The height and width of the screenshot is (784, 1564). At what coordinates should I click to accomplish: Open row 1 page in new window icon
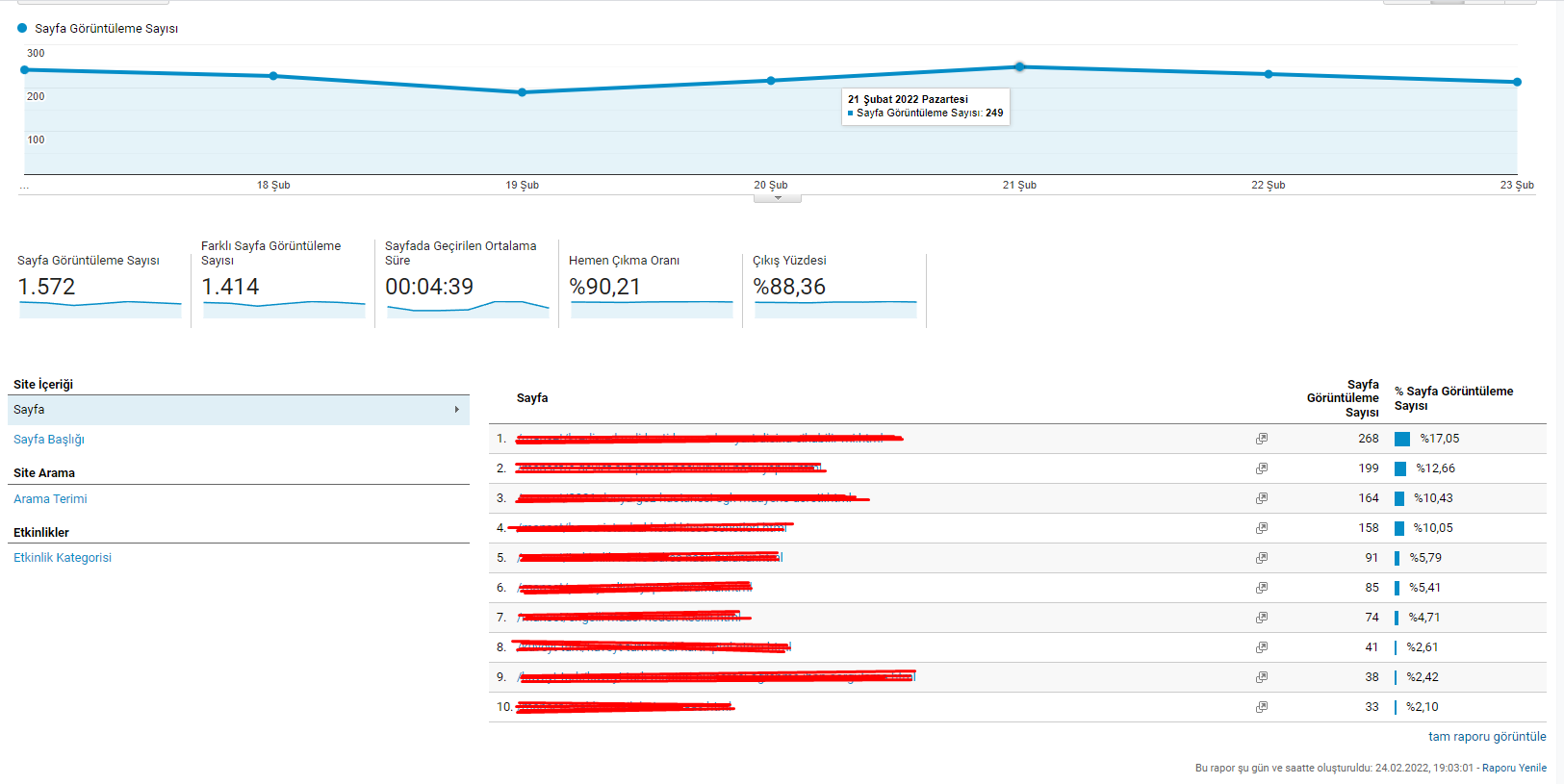1261,439
